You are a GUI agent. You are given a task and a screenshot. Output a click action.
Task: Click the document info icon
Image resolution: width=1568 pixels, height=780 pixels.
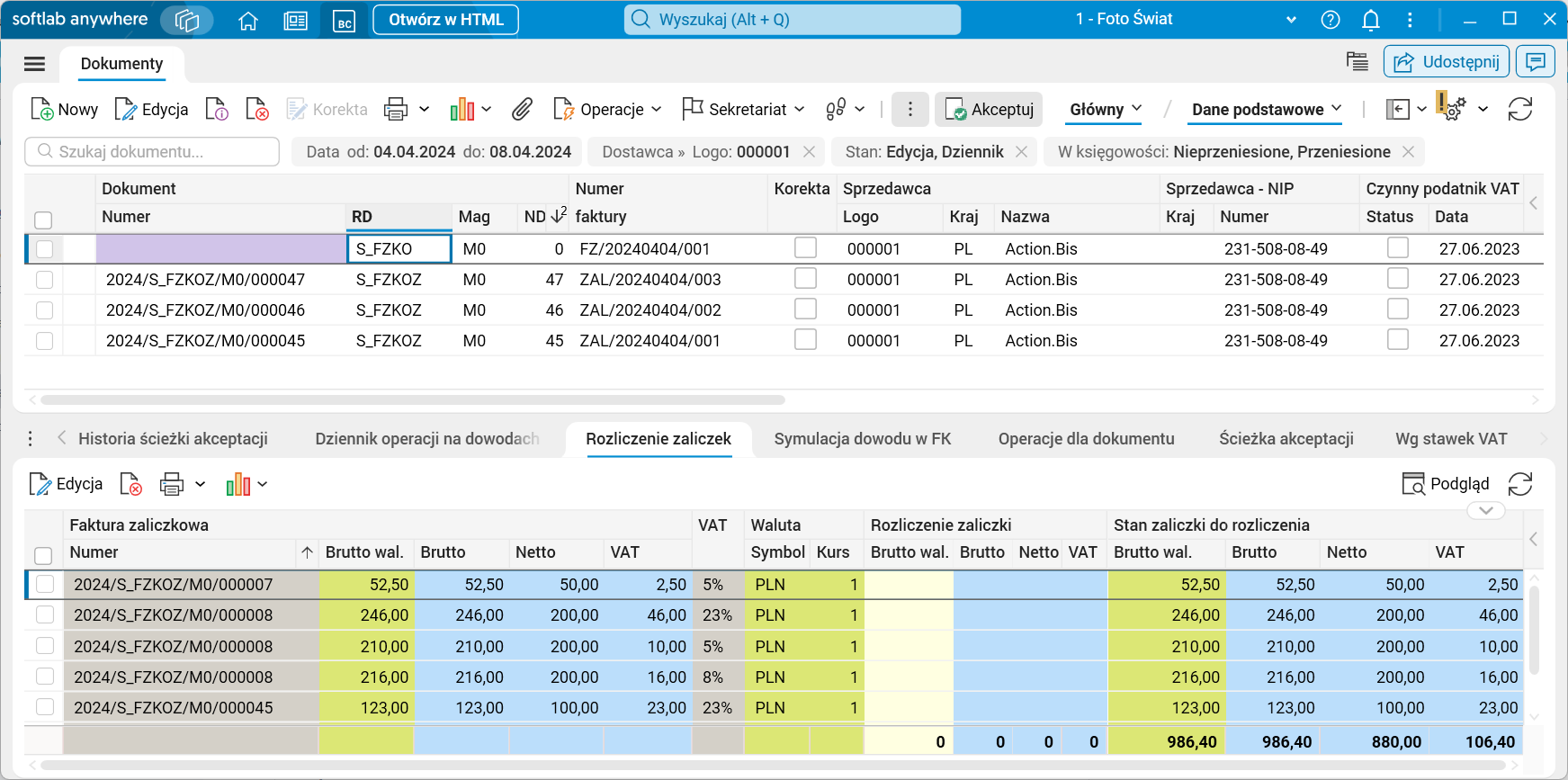tap(217, 110)
